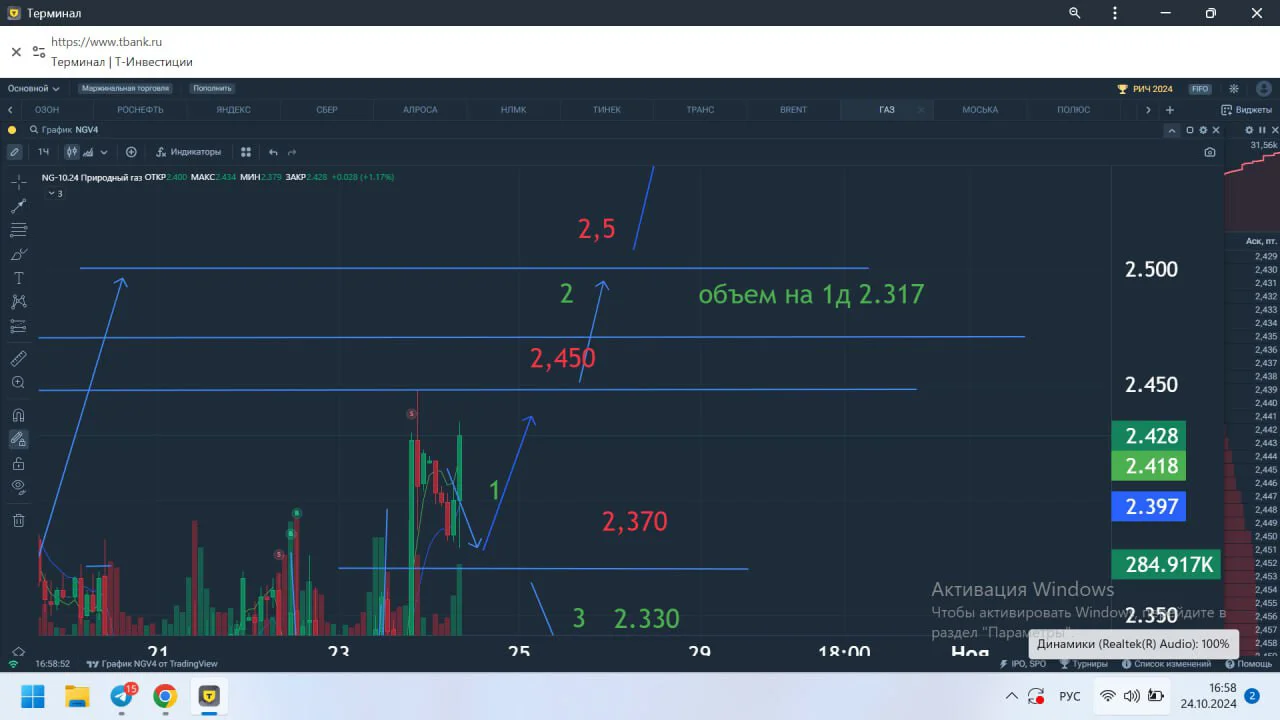The image size is (1280, 720).
Task: Expand the indicators legend showing 3
Action: (55, 194)
